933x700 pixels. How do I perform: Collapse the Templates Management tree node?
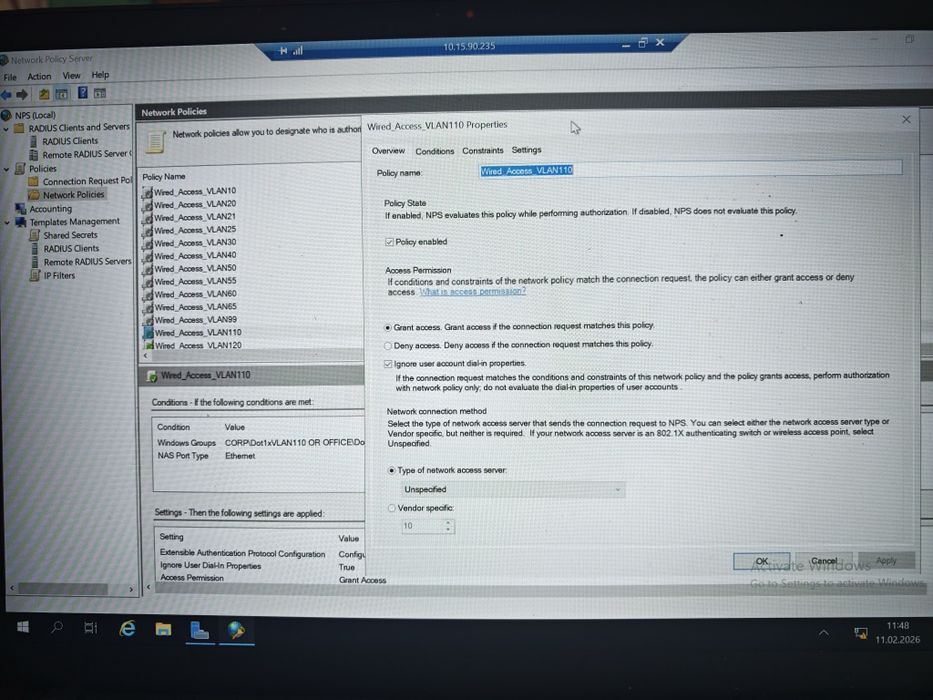coord(7,223)
